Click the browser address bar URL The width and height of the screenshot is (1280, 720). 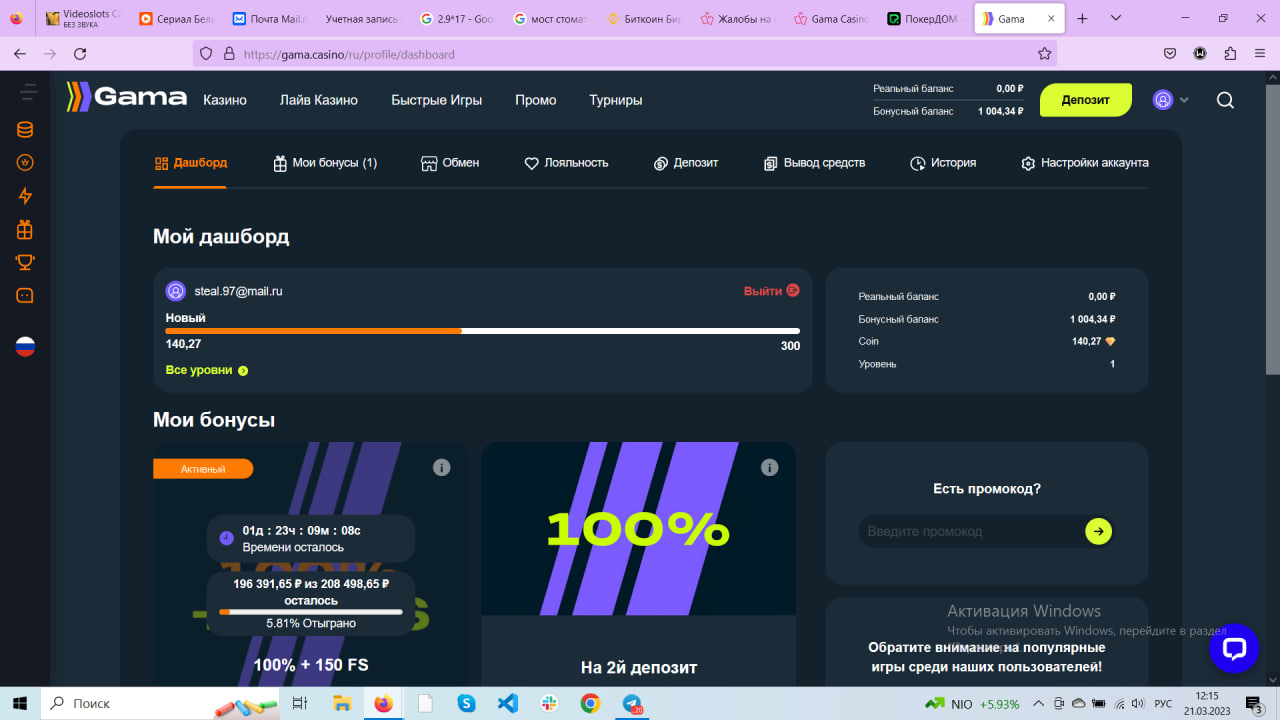[349, 54]
